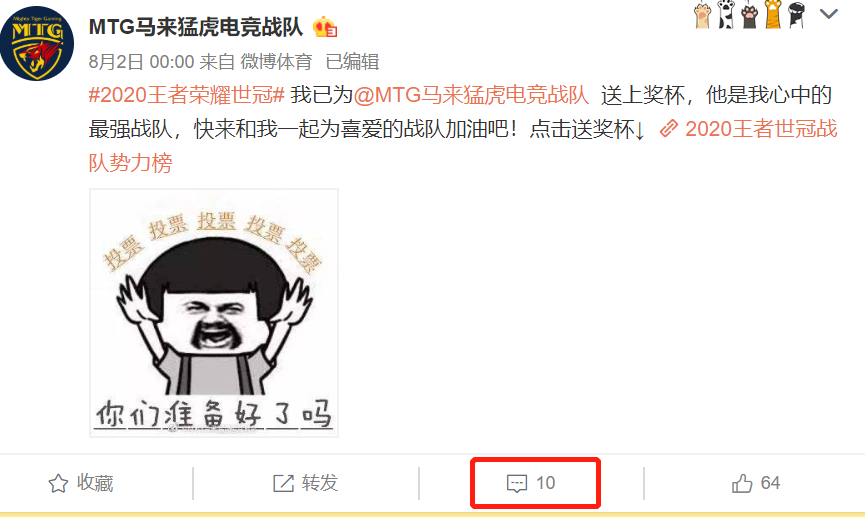Toggle the thumbs-up like icon

[x=742, y=483]
